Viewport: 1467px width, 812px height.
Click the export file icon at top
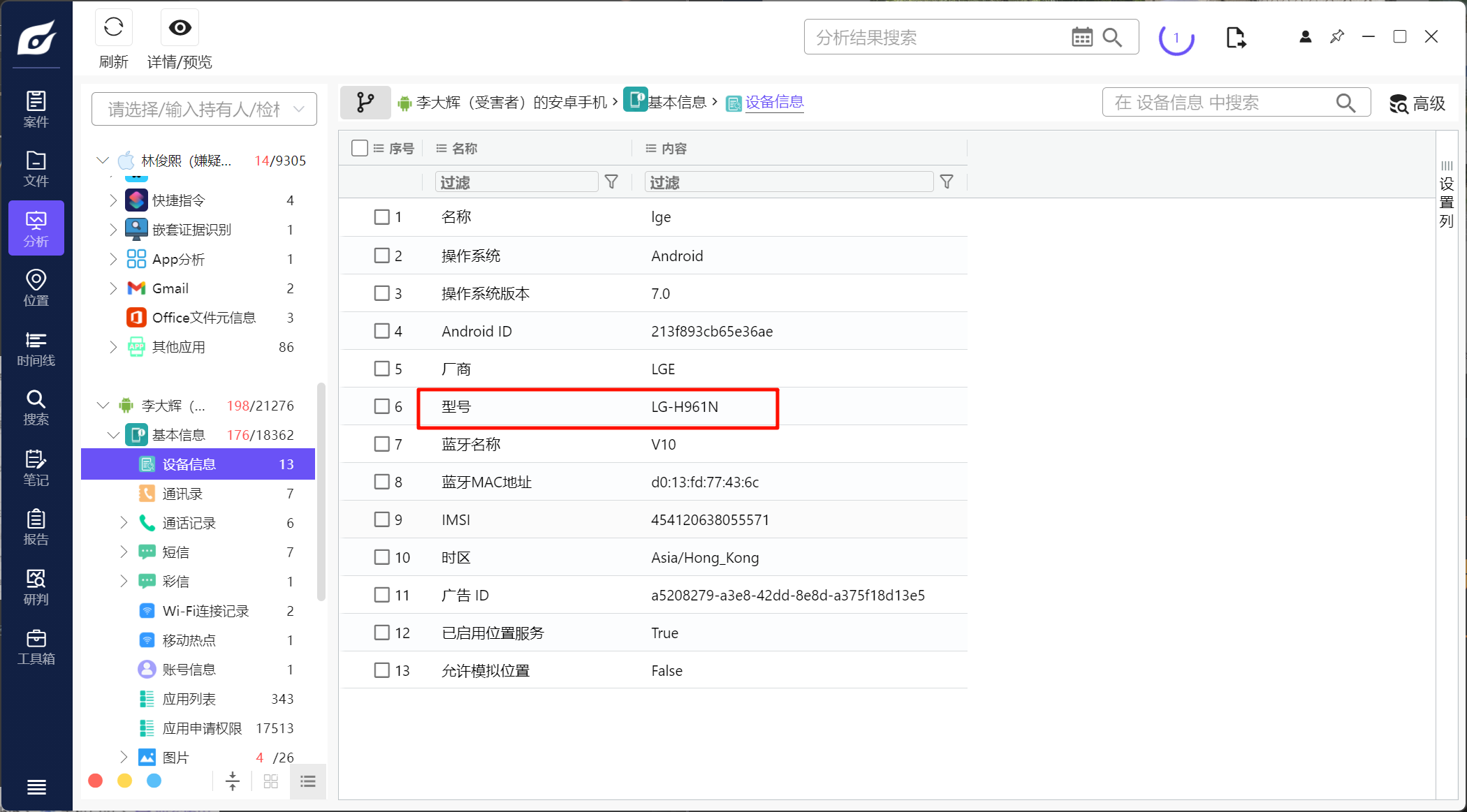(x=1235, y=37)
